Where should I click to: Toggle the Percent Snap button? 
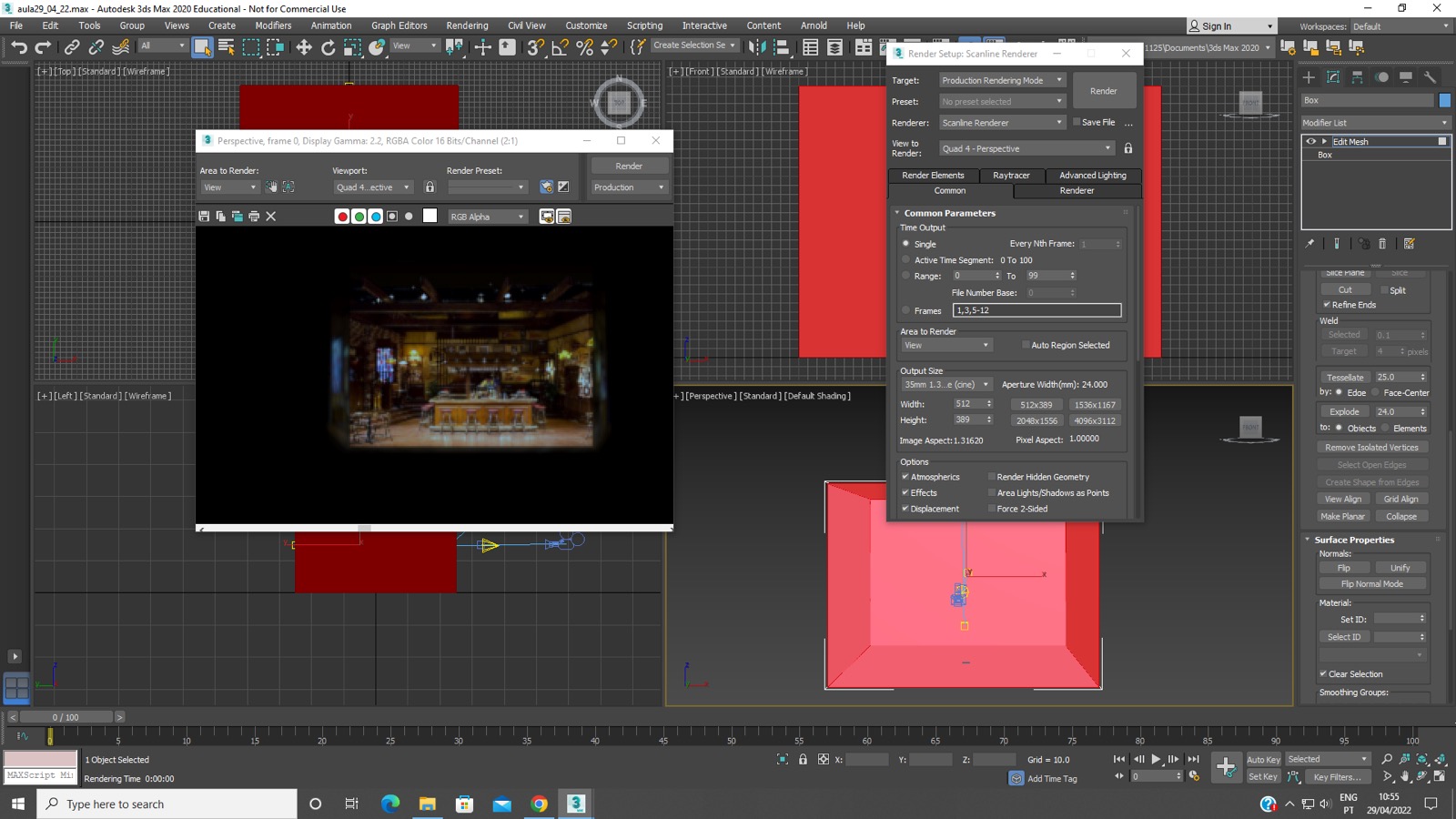tap(585, 46)
